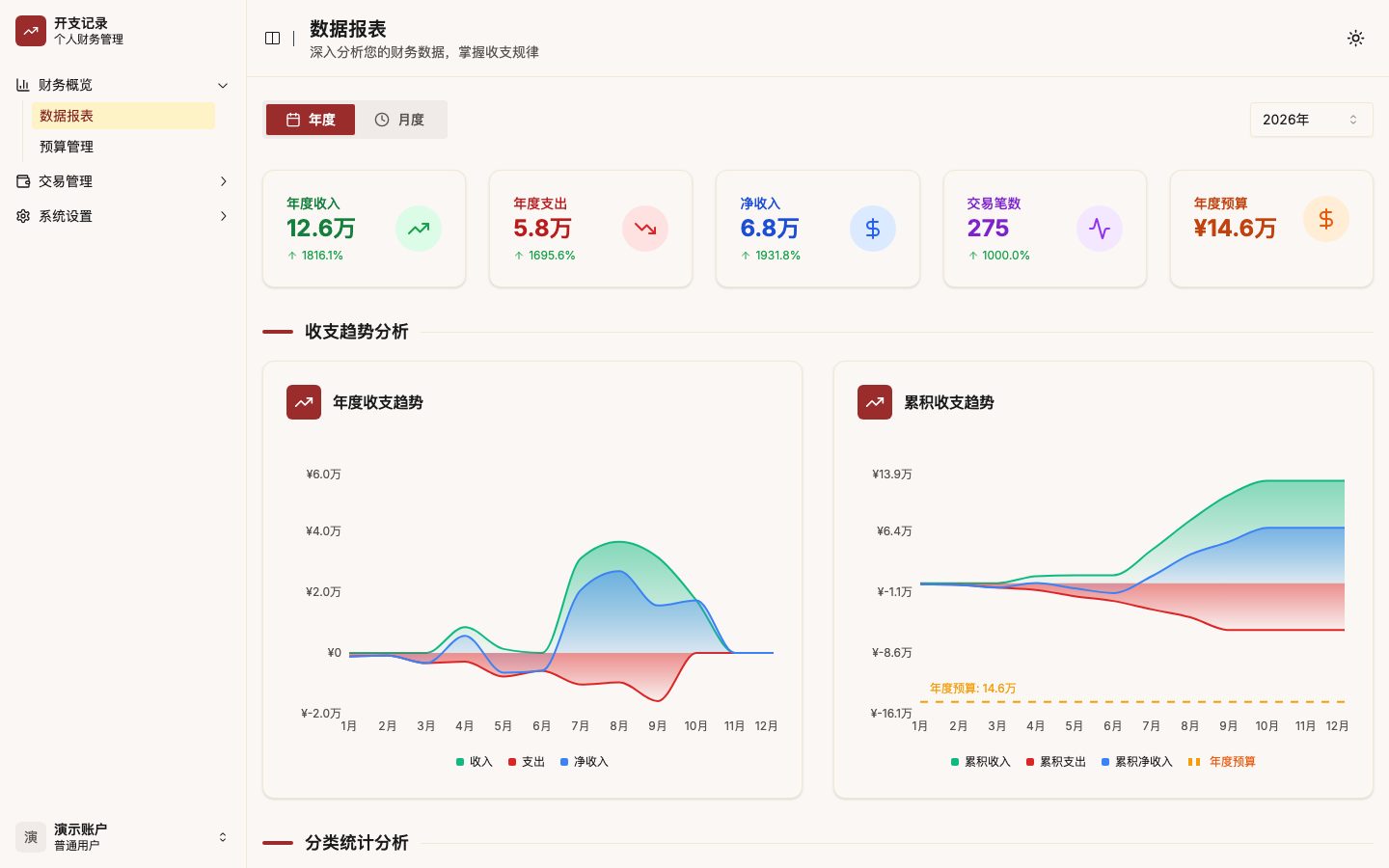
Task: Click the 年度收支趋势 chart header icon
Action: pos(304,402)
